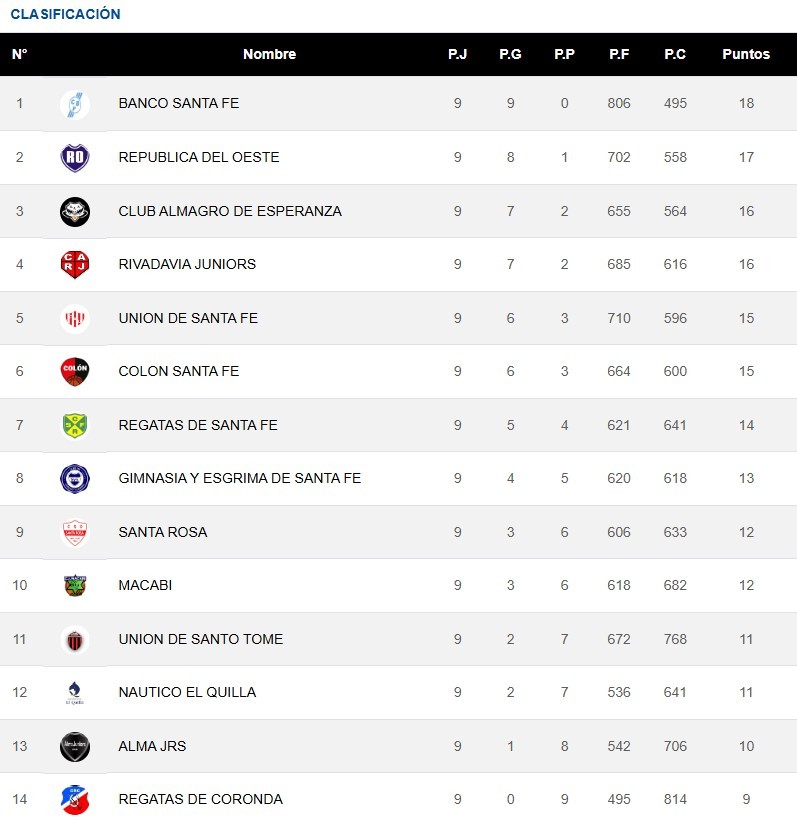Click the Club Almagro de Esperanza logo
797x831 pixels.
click(75, 211)
